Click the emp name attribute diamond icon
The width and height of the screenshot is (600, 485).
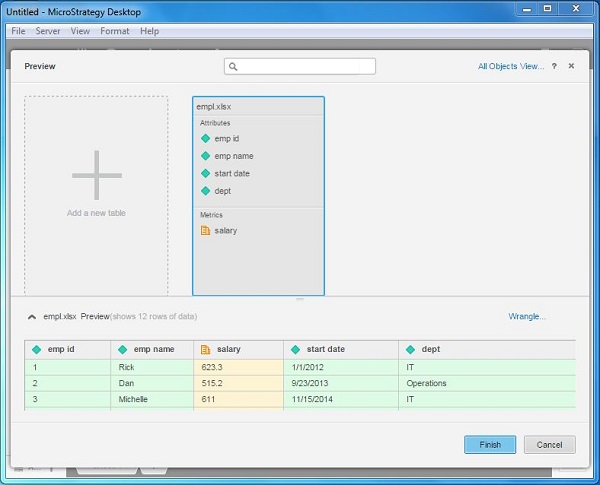206,156
